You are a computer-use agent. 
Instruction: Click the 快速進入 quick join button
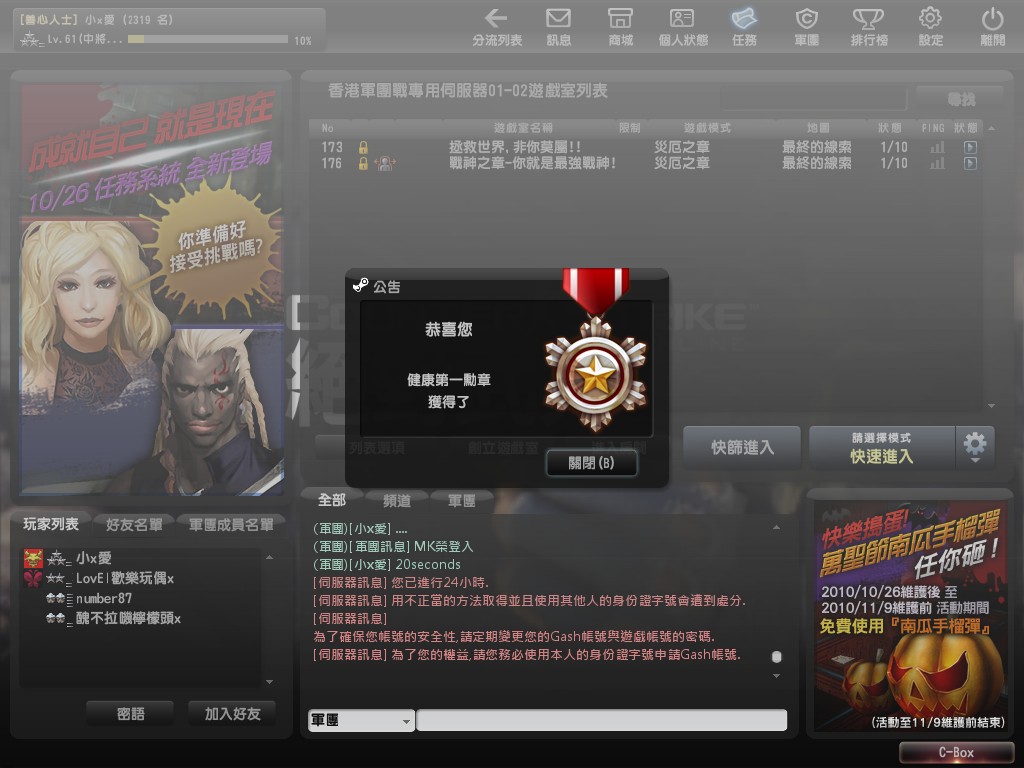click(x=882, y=447)
